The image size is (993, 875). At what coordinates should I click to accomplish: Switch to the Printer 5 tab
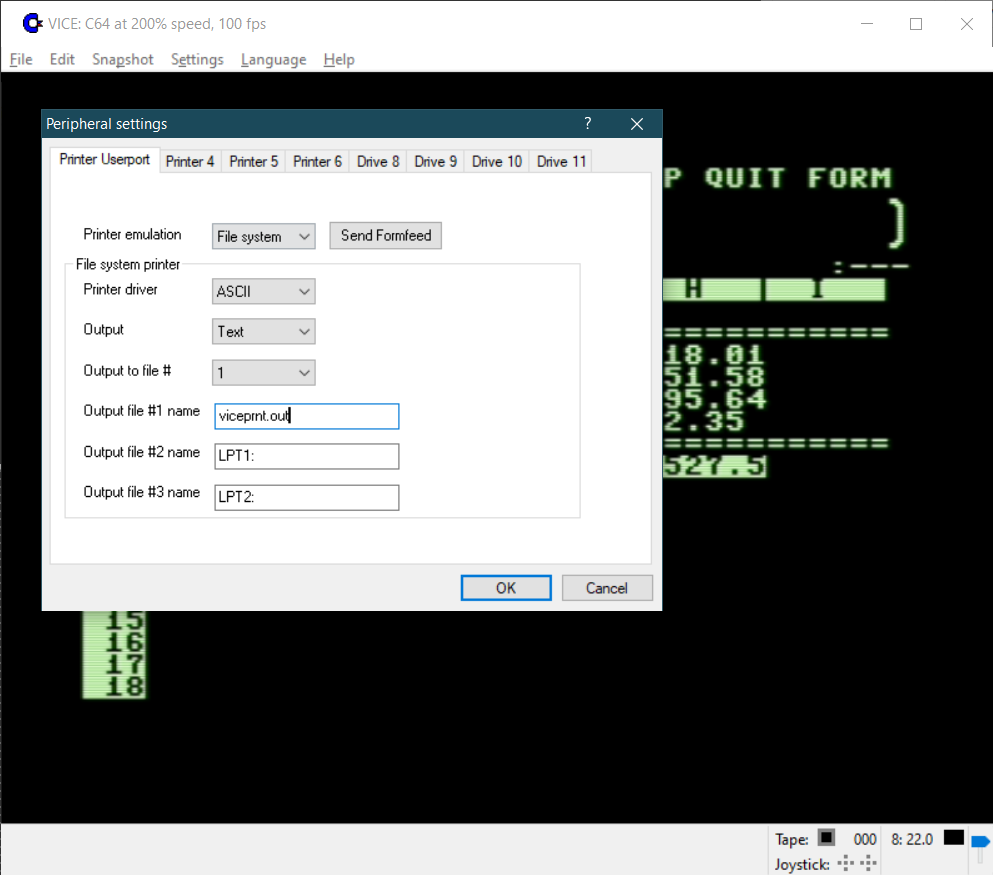point(253,161)
